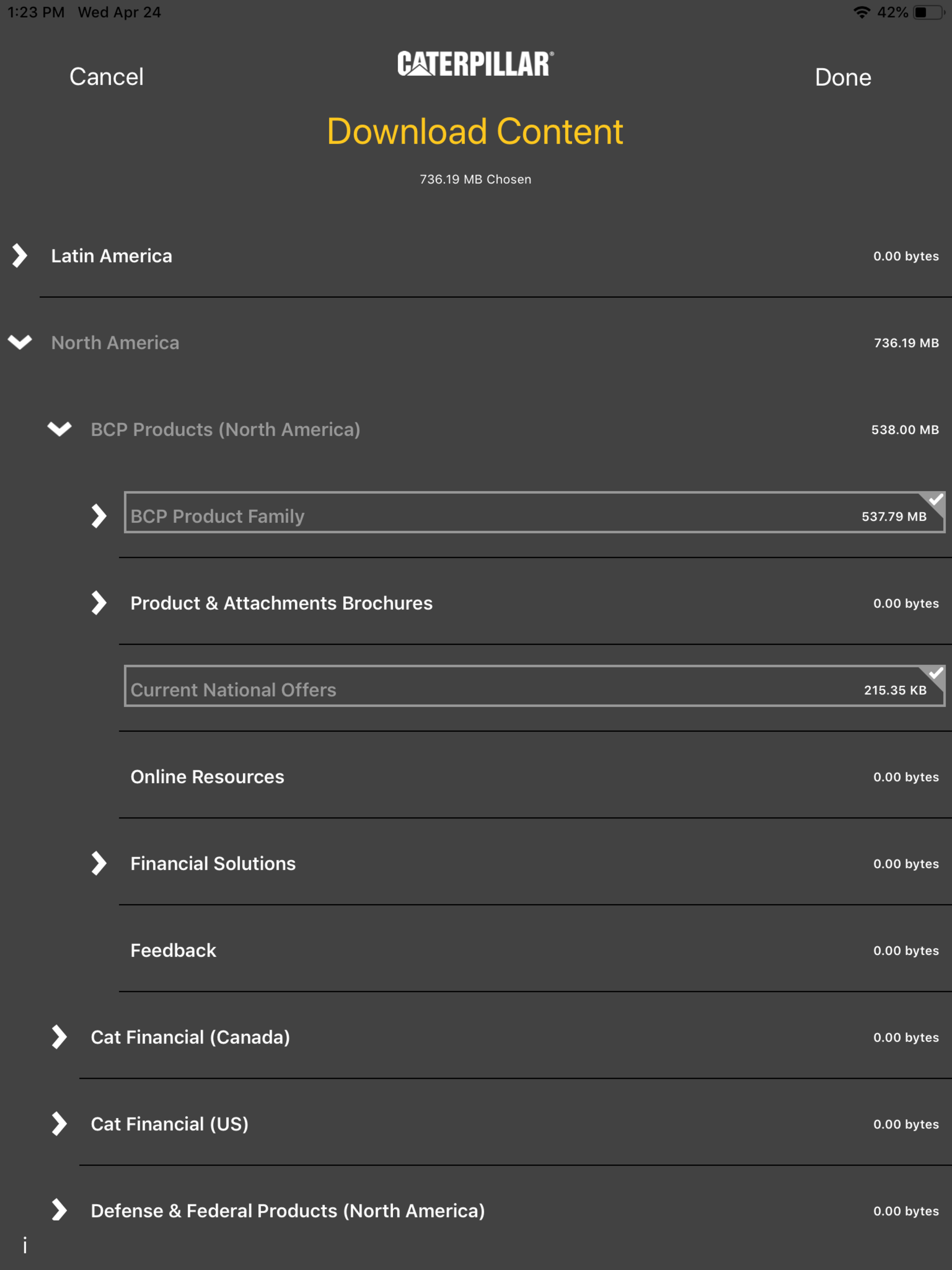Select the Financial Solutions label
The image size is (952, 1270).
(213, 864)
